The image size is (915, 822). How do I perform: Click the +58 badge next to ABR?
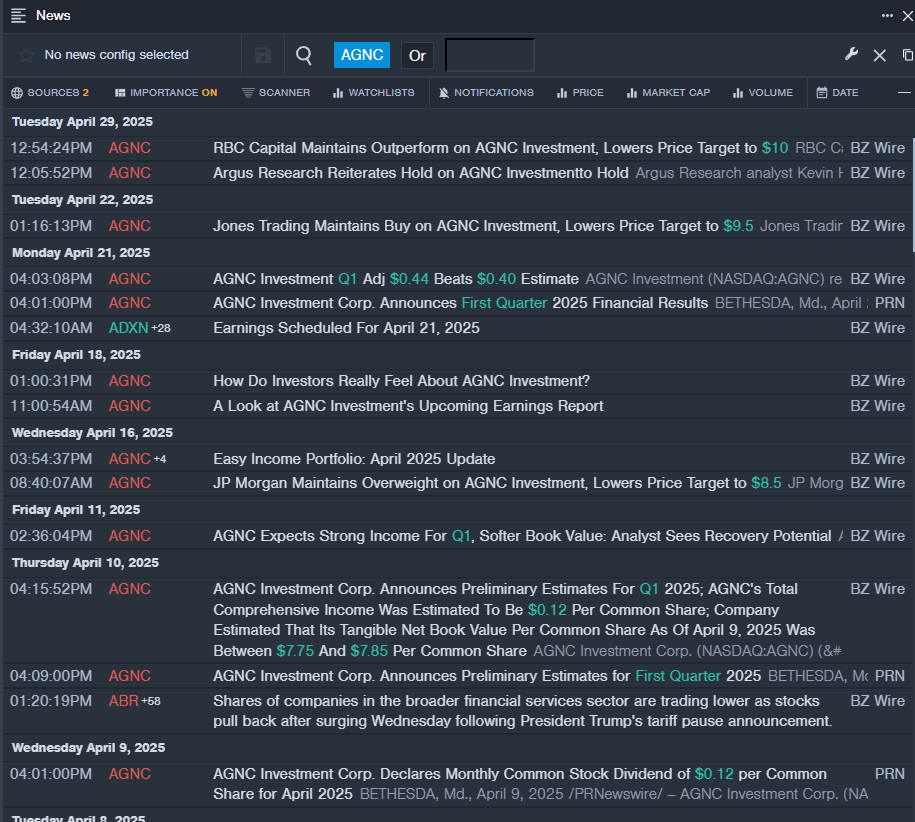click(x=151, y=701)
